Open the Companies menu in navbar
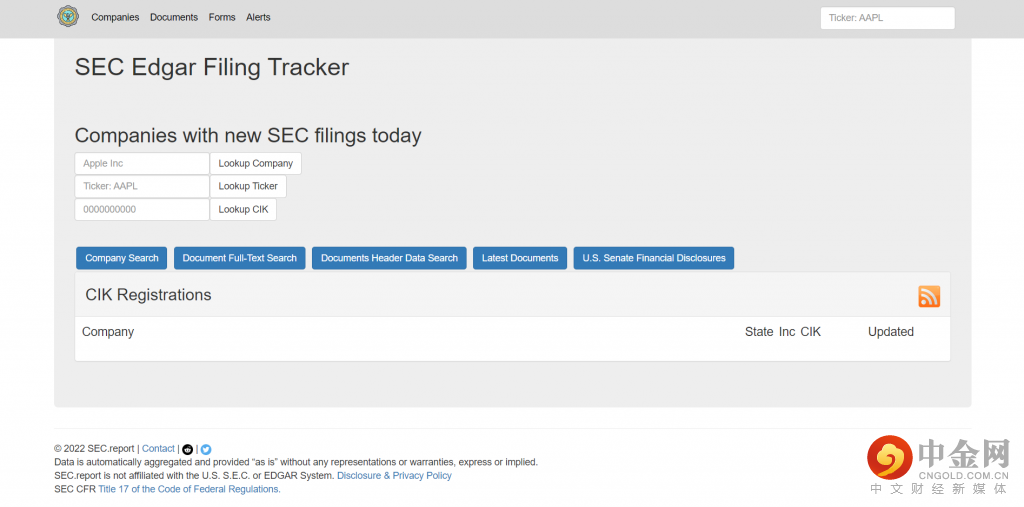The width and height of the screenshot is (1024, 507). click(115, 17)
